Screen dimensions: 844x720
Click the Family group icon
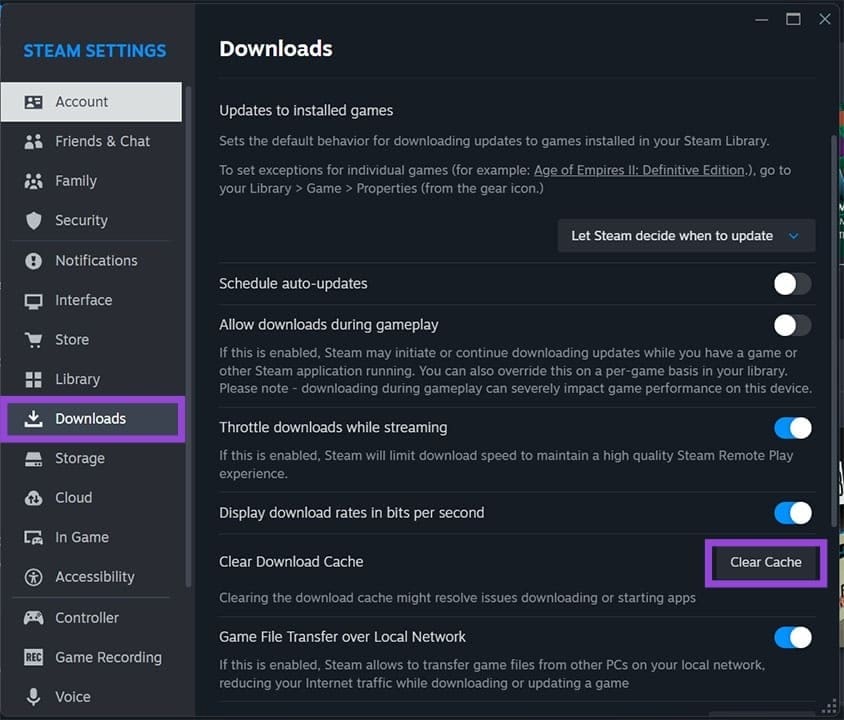(33, 181)
